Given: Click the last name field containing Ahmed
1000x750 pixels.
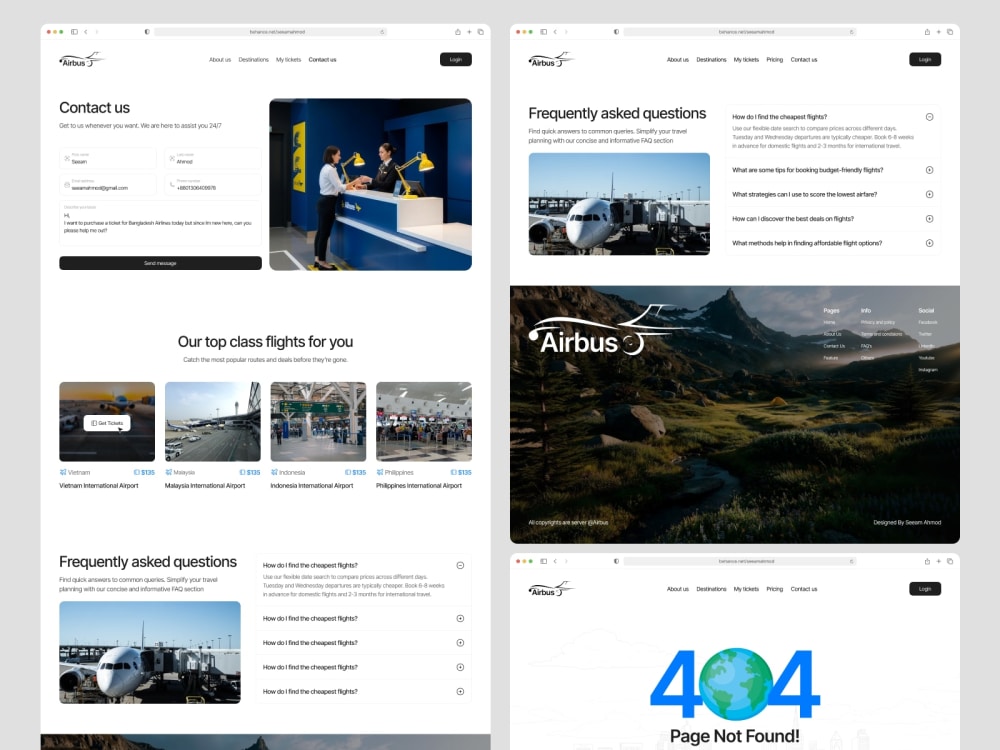Looking at the screenshot, I should 213,158.
